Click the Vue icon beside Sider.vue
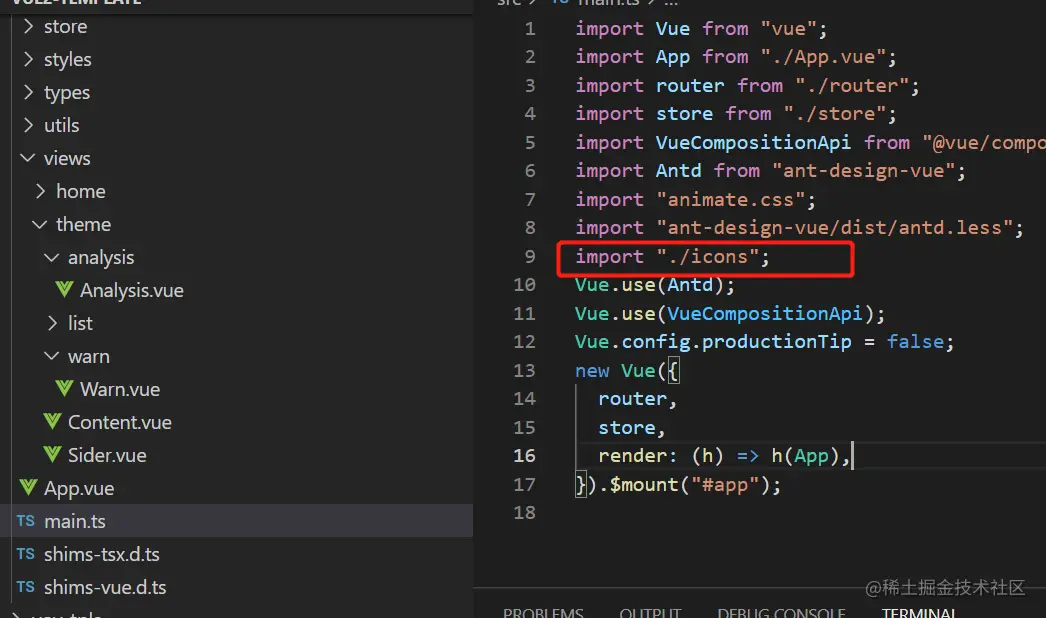1046x618 pixels. point(52,455)
